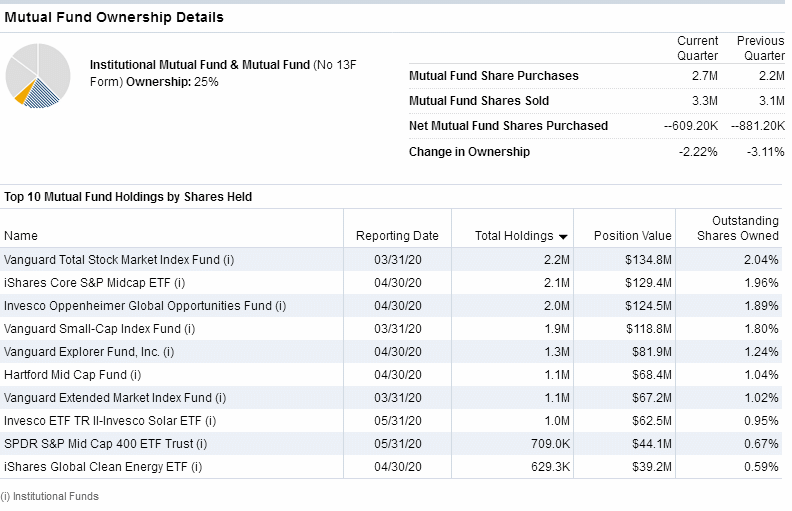Click the ownership pie chart icon
The image size is (792, 511).
[38, 76]
